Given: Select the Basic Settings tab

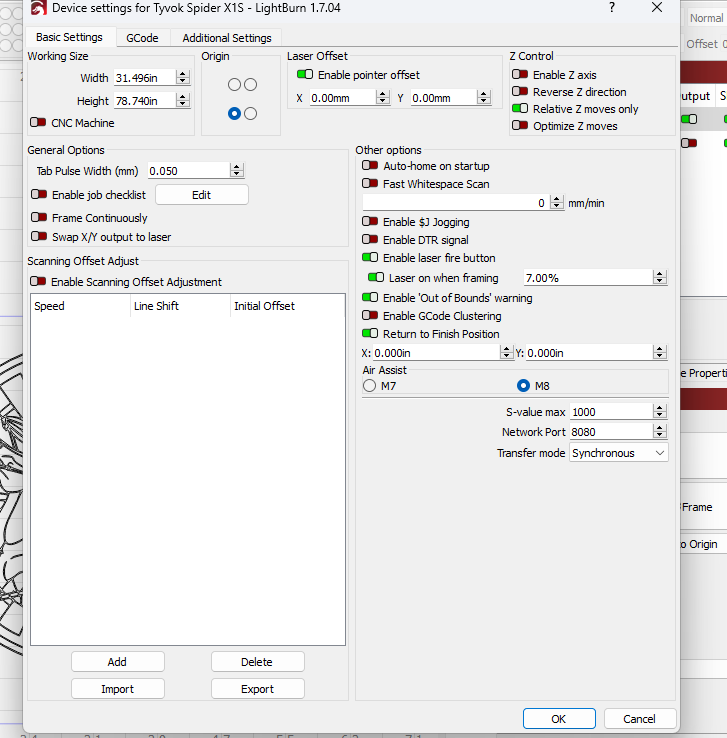Looking at the screenshot, I should click(69, 37).
